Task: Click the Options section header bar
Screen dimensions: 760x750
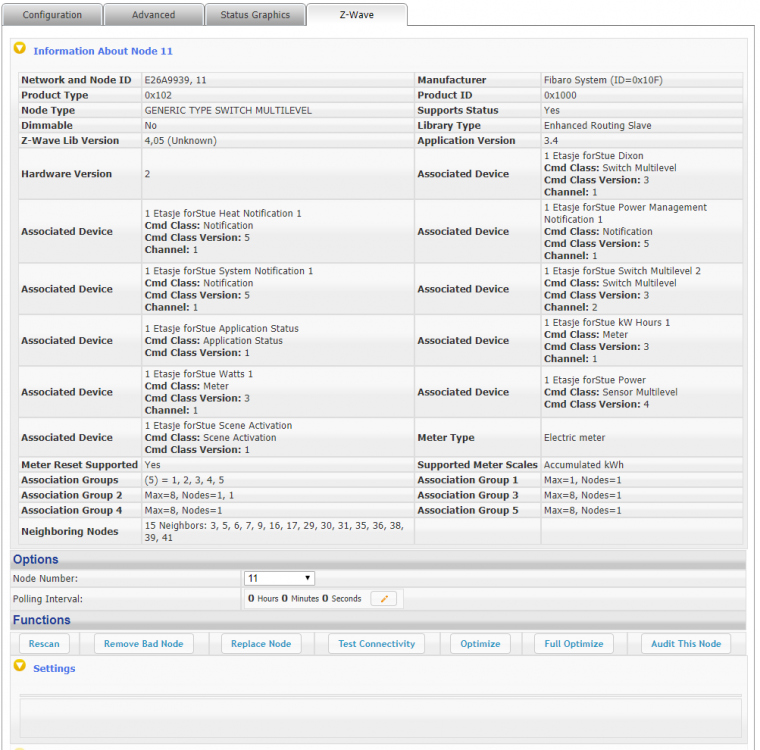Action: tap(378, 559)
